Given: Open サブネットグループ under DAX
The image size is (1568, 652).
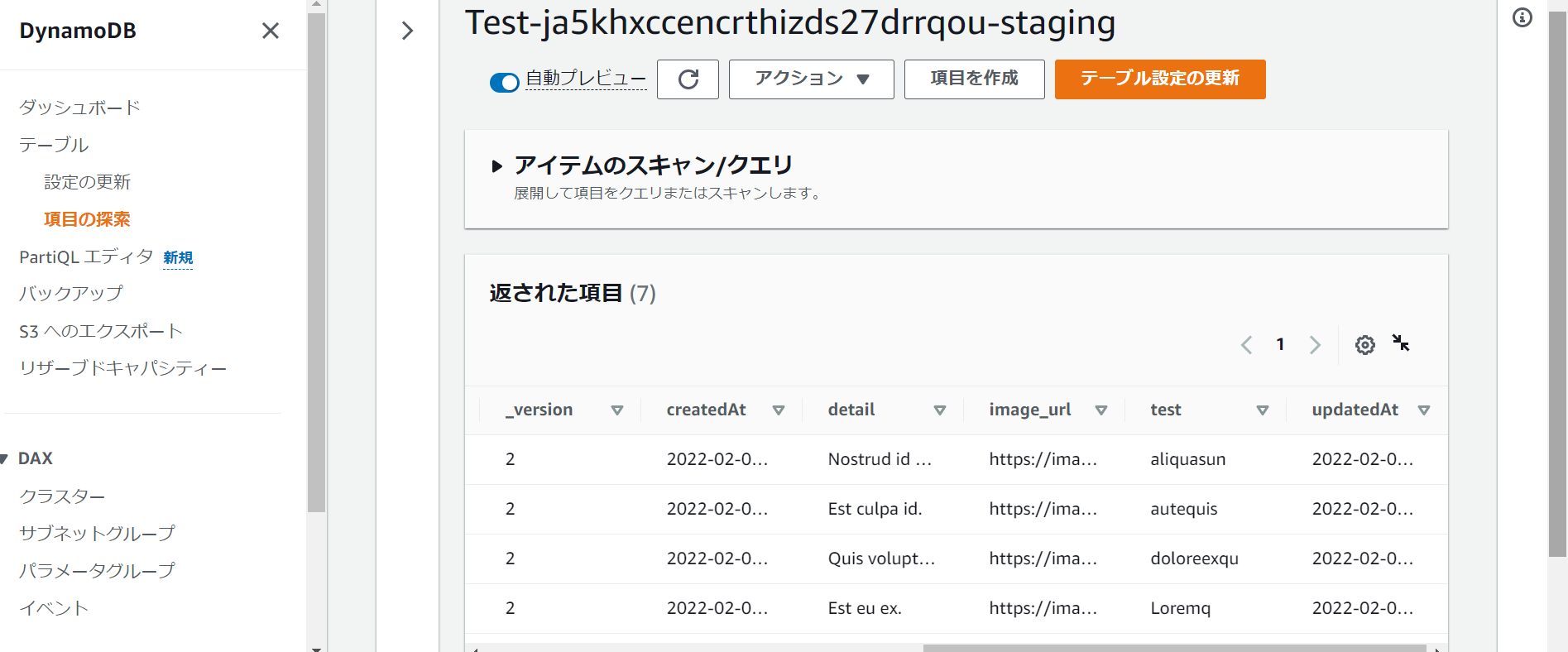Looking at the screenshot, I should coord(97,534).
